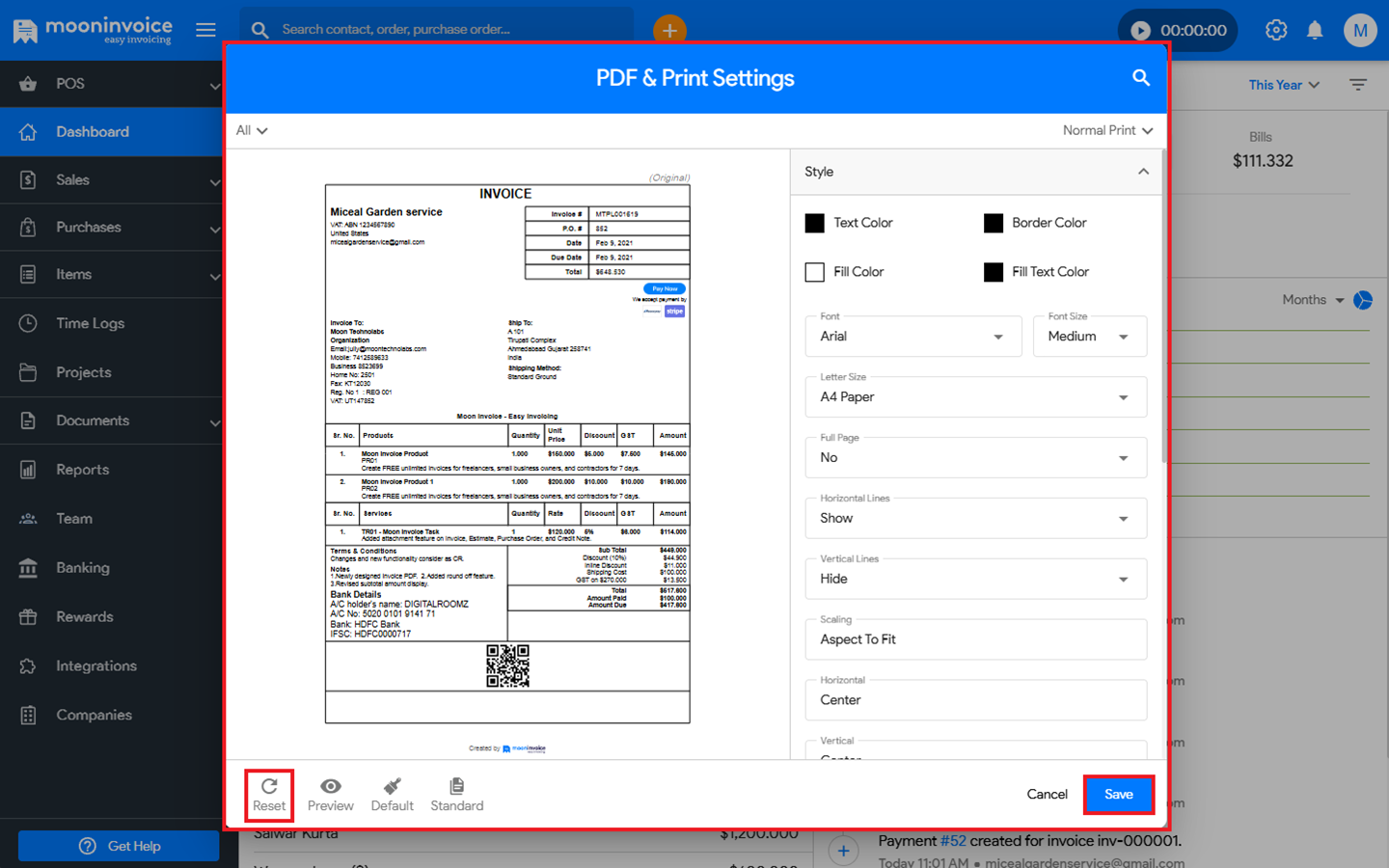This screenshot has width=1389, height=868.
Task: Click the orange quick-add plus button
Action: point(668,30)
